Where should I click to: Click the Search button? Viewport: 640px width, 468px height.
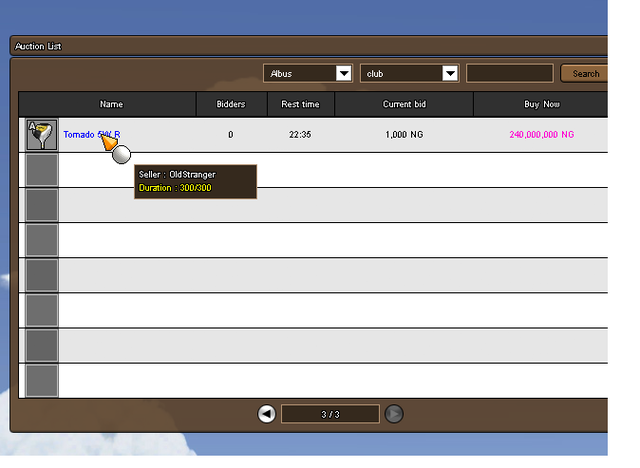tap(585, 73)
